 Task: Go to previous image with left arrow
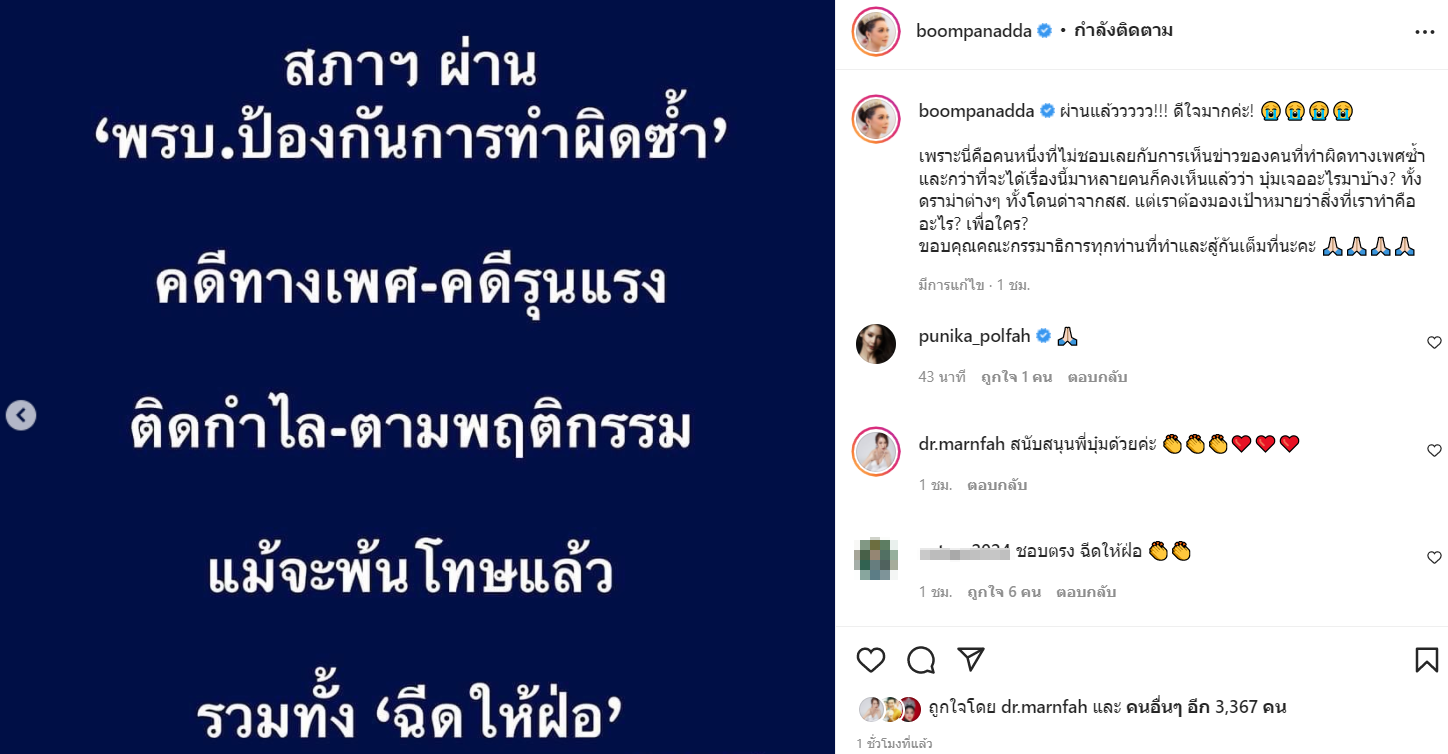click(x=21, y=415)
